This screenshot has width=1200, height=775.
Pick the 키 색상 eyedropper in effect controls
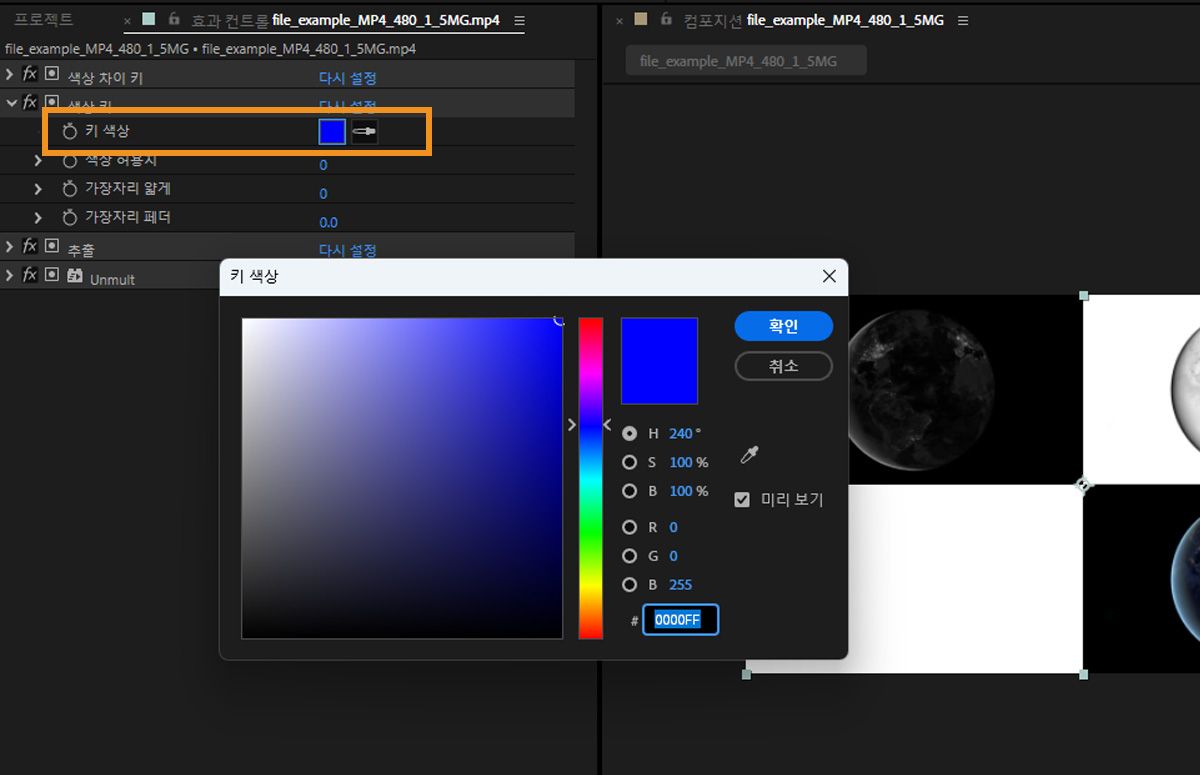[364, 131]
